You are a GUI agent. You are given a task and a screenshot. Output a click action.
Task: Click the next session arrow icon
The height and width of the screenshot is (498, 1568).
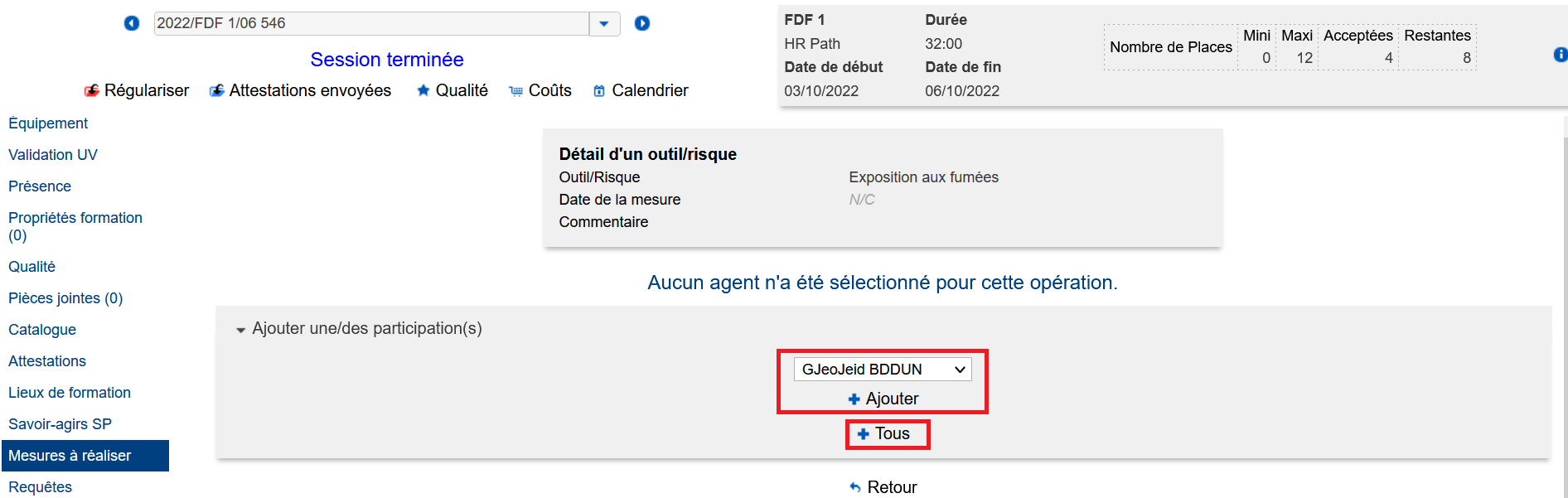(642, 23)
